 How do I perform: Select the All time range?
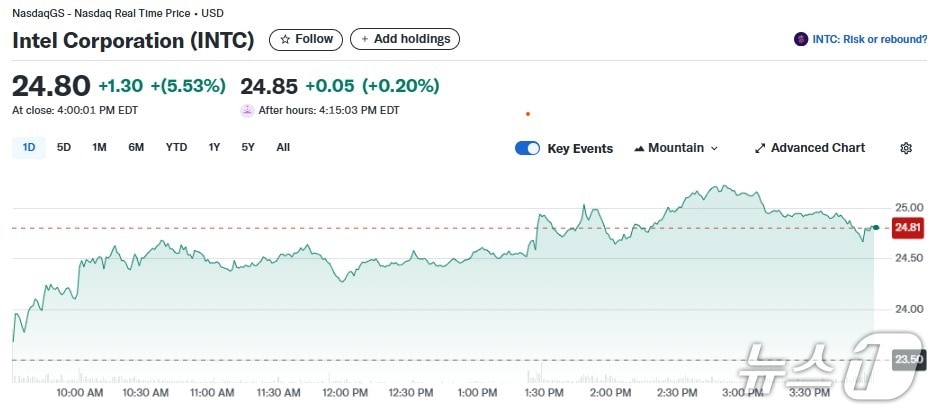pyautogui.click(x=283, y=147)
